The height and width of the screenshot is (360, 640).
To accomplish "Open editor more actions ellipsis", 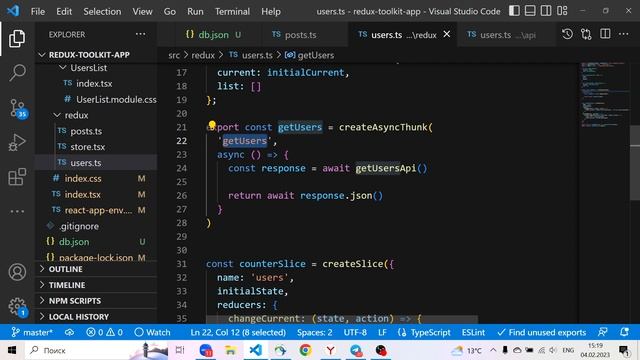I will pos(623,34).
